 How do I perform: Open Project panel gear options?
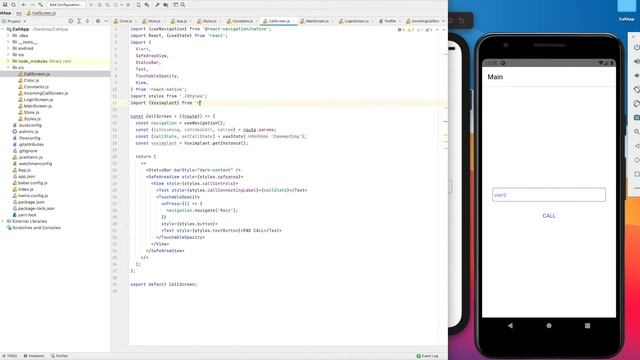(x=98, y=21)
